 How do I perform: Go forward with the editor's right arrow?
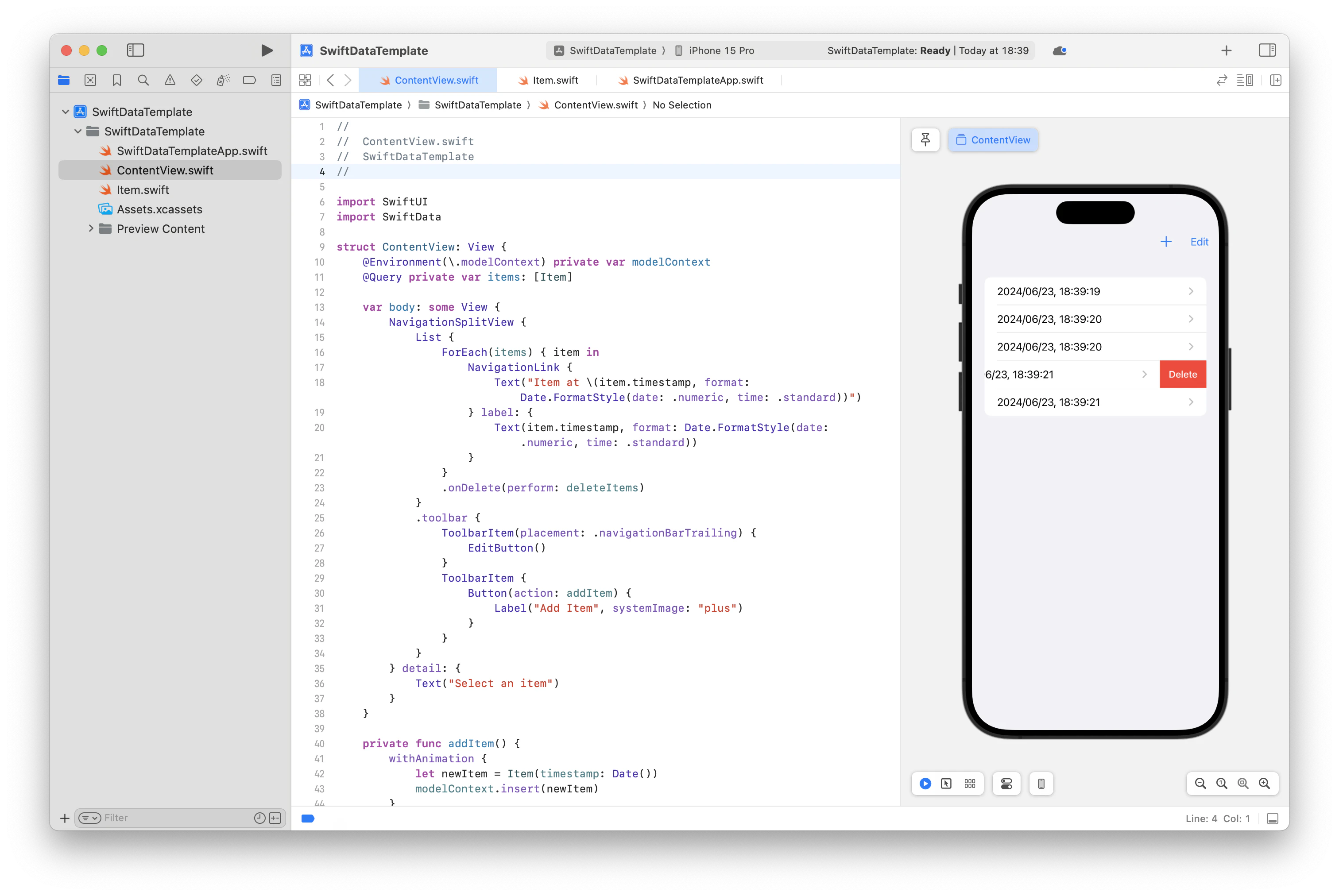pyautogui.click(x=348, y=81)
